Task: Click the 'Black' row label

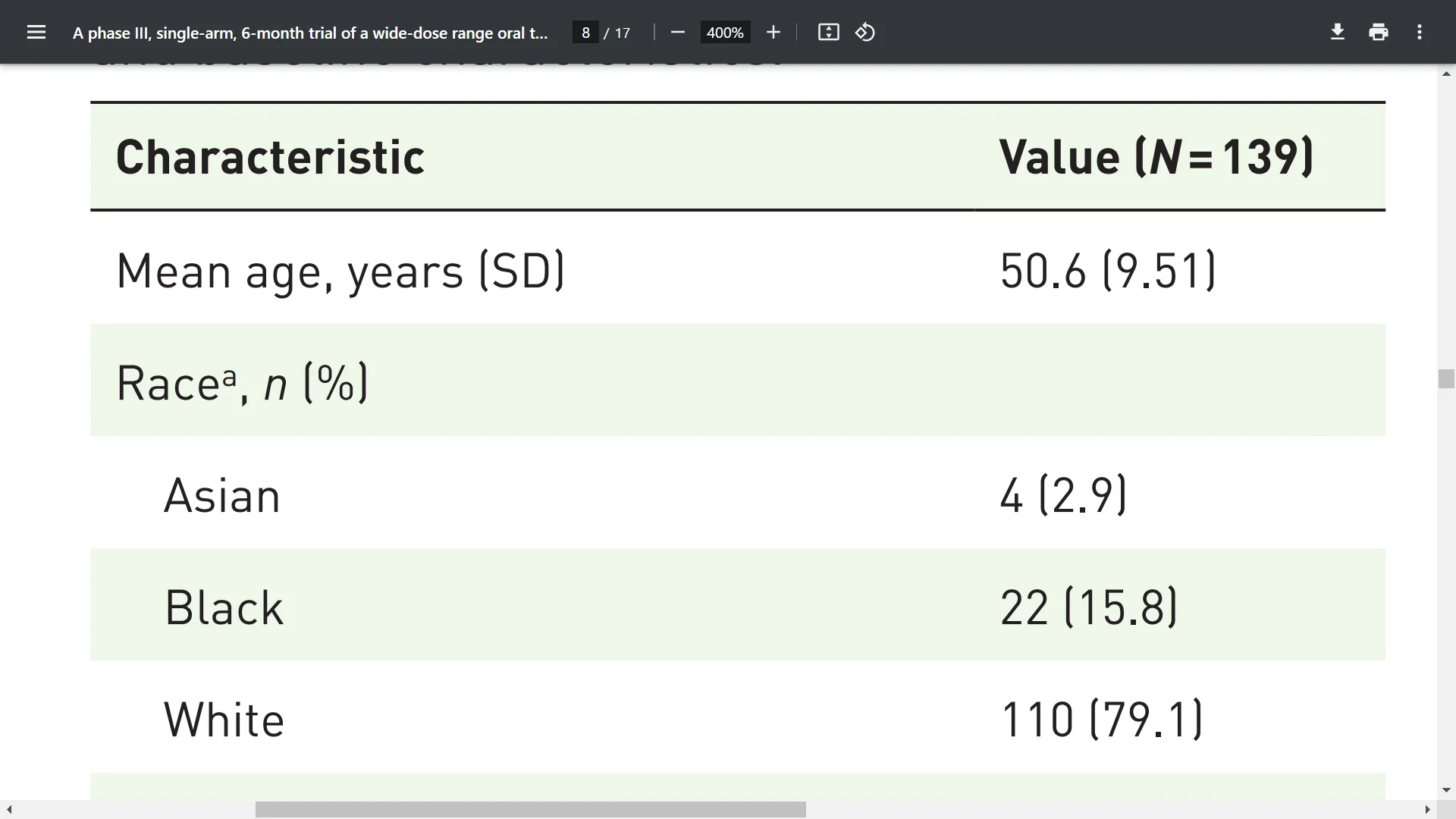Action: (x=224, y=607)
